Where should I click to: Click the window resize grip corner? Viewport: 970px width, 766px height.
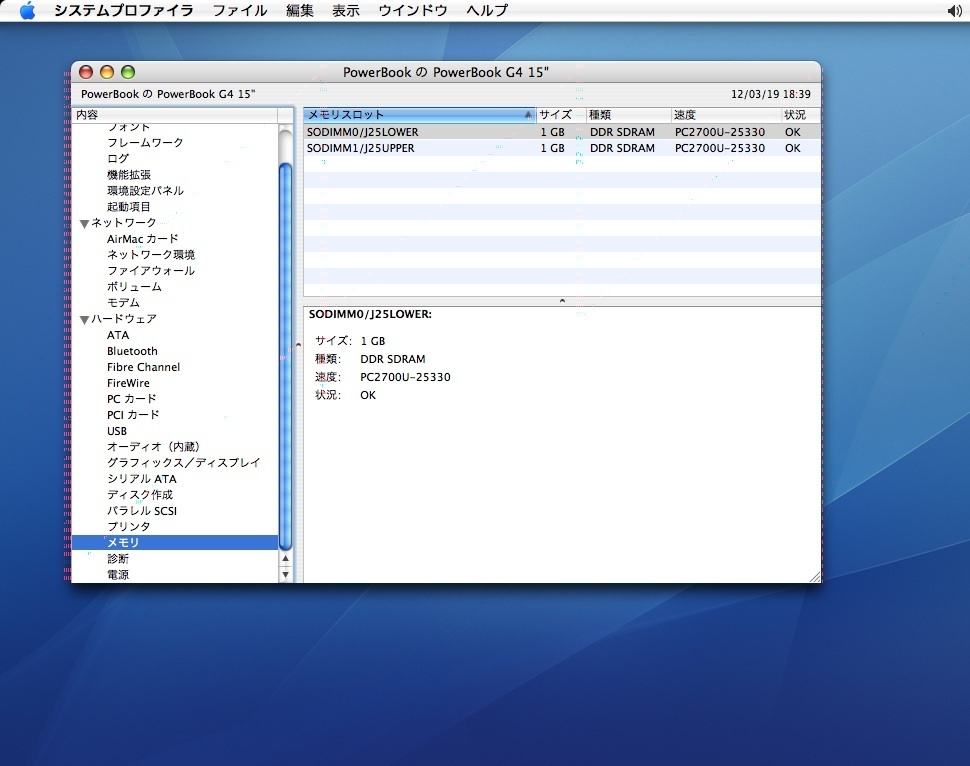tap(814, 576)
